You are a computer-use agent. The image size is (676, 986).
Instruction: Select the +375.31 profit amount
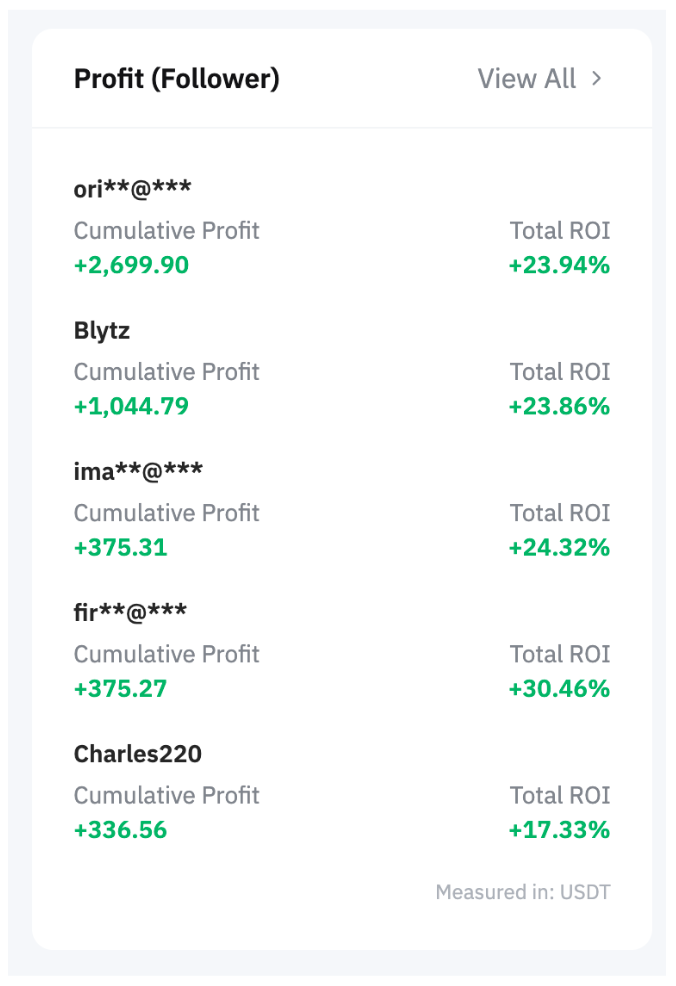point(121,547)
